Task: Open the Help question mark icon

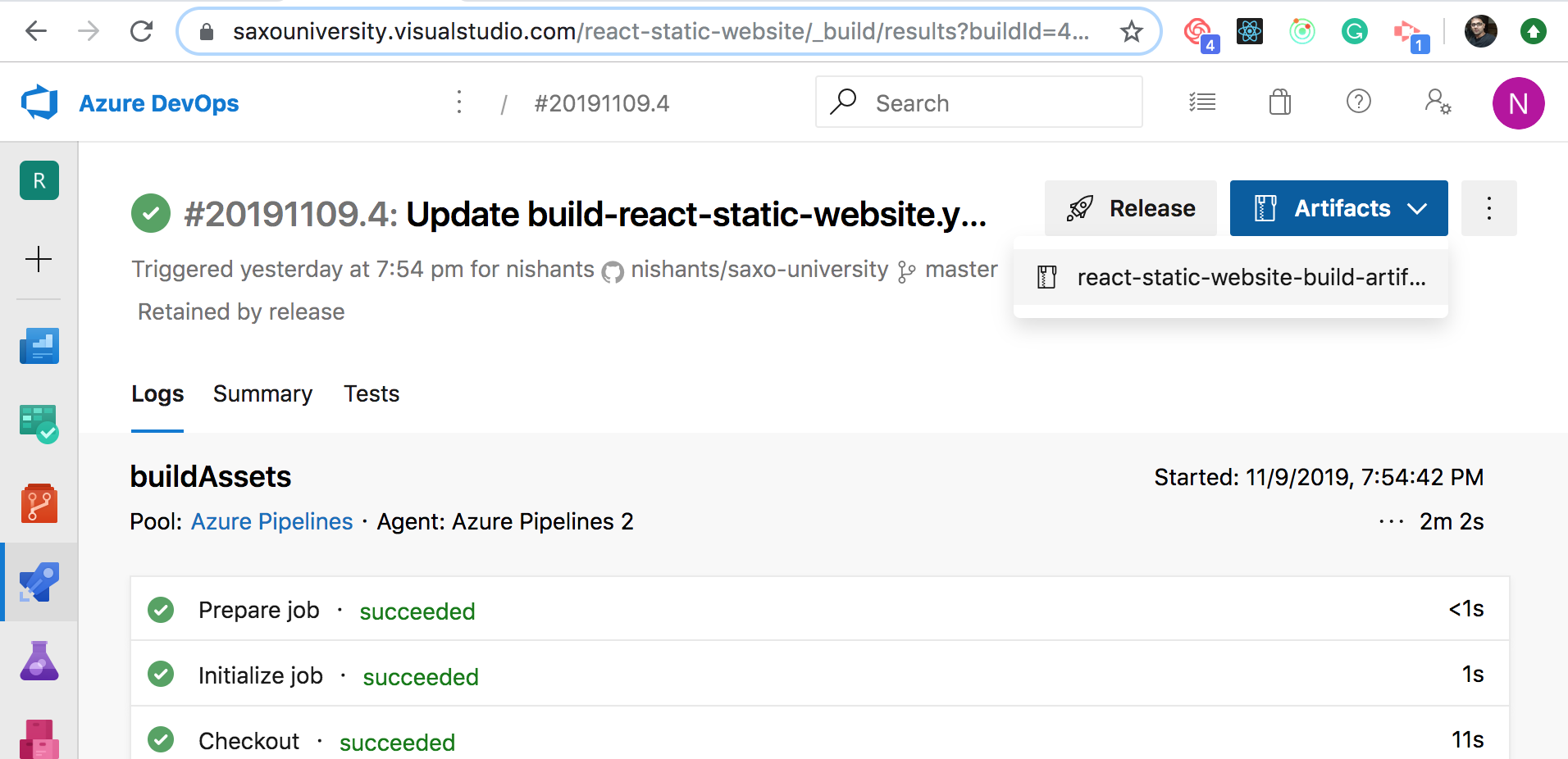Action: (x=1359, y=102)
